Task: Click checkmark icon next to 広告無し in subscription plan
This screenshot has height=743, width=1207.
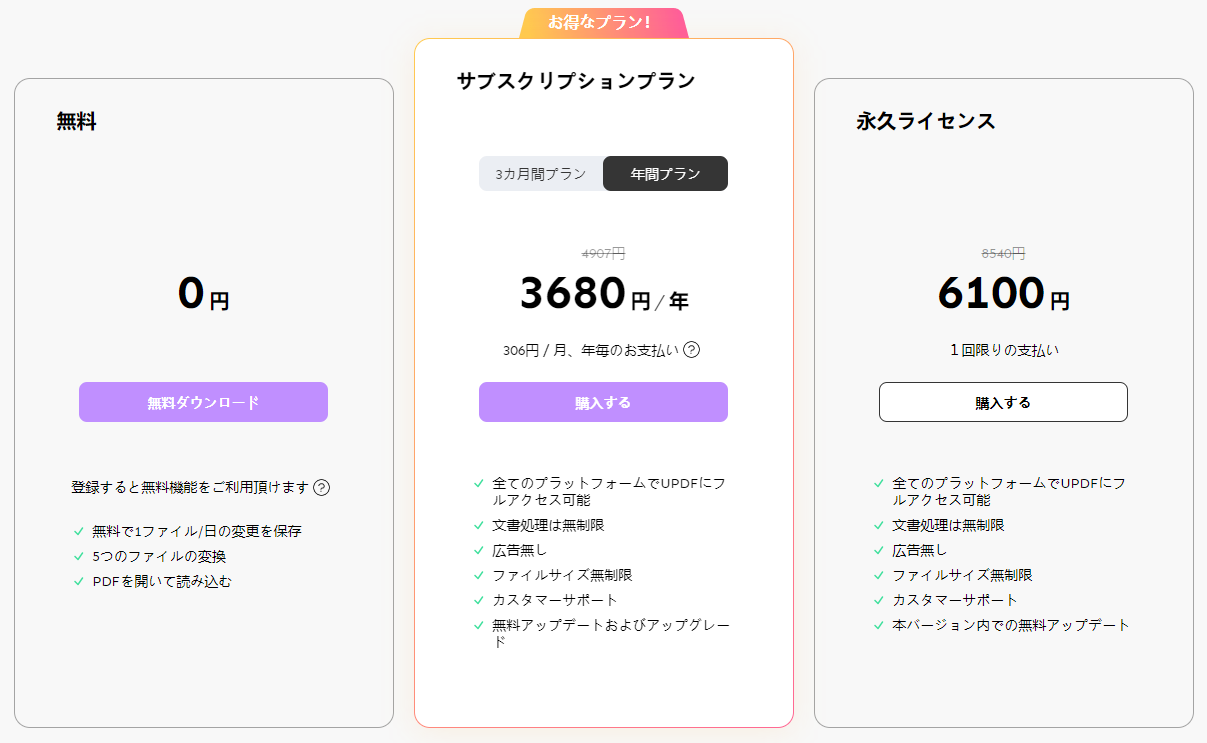Action: [x=479, y=550]
